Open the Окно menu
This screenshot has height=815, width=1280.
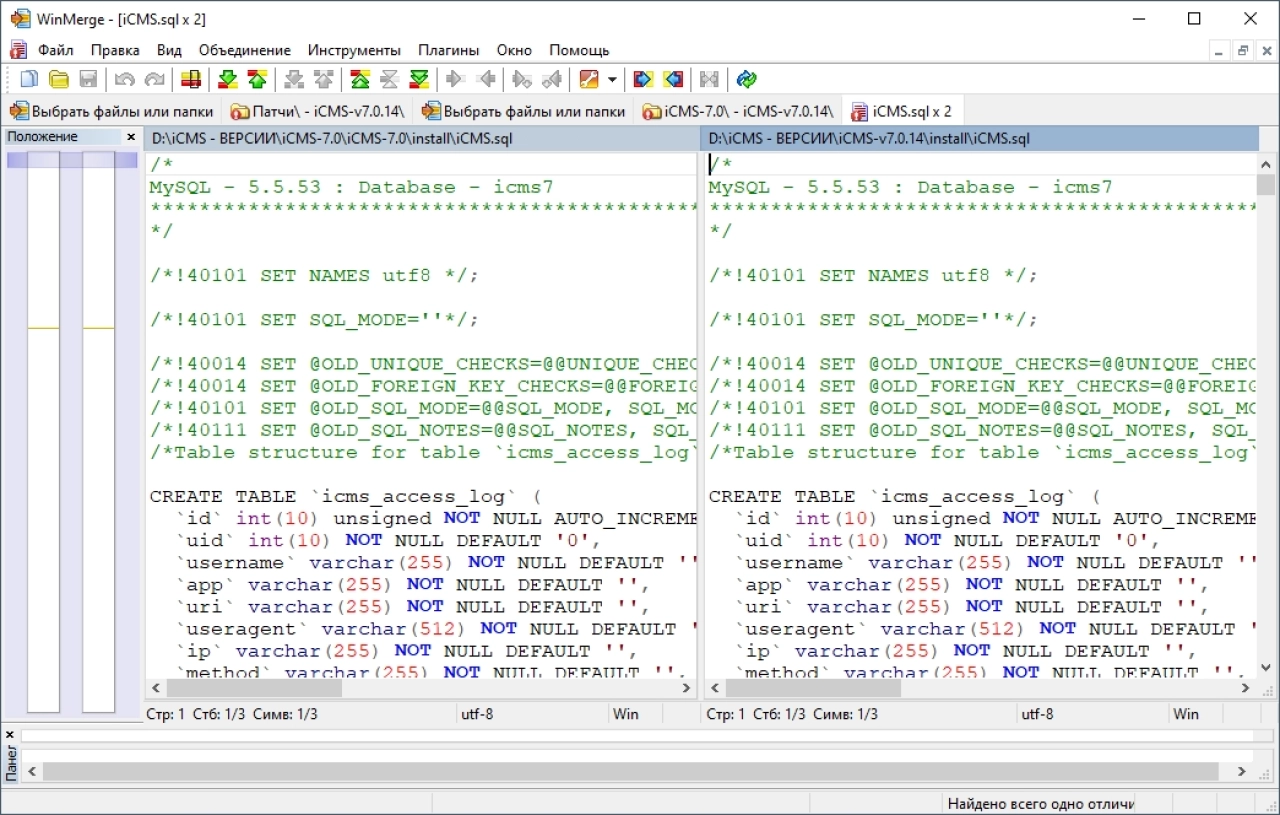pos(514,50)
